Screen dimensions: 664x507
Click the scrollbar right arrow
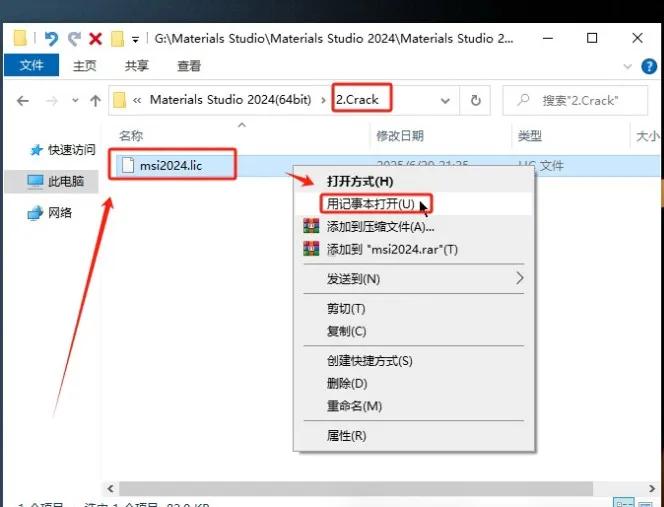tap(652, 488)
